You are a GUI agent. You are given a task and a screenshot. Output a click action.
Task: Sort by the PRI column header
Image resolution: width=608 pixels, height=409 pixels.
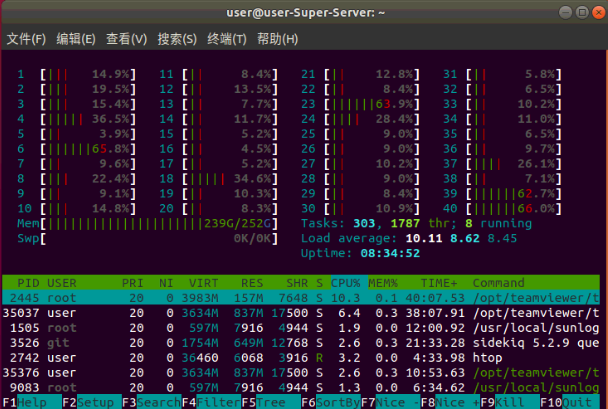[133, 283]
